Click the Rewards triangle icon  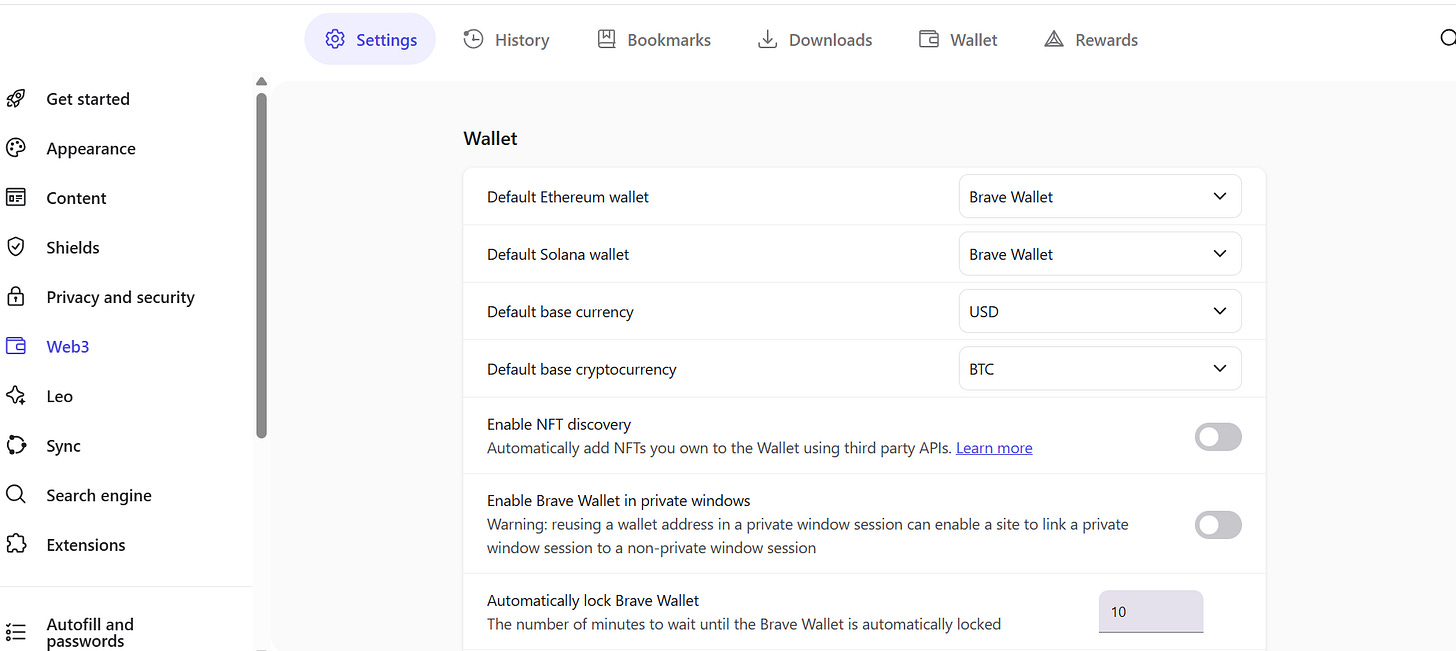pyautogui.click(x=1053, y=39)
